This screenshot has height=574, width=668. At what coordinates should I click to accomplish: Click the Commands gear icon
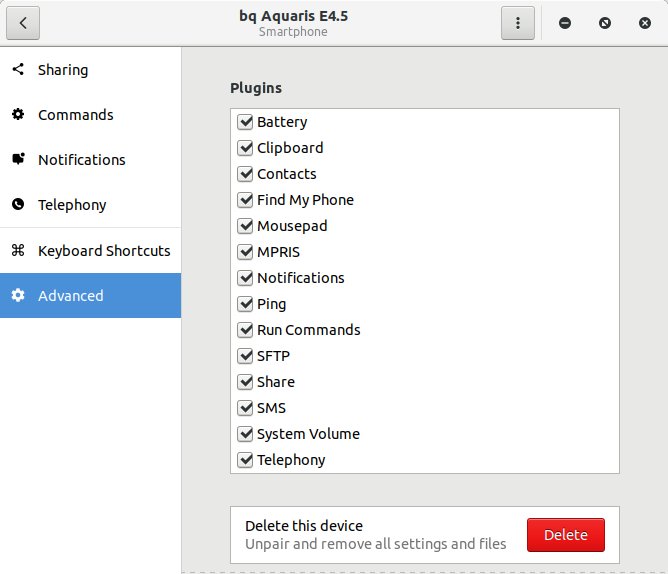tap(18, 115)
